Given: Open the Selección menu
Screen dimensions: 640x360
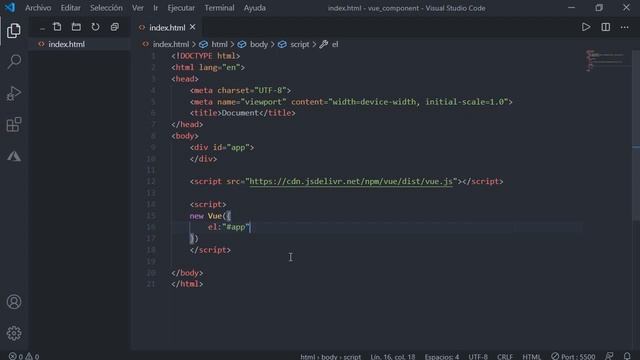Looking at the screenshot, I should click(x=106, y=8).
